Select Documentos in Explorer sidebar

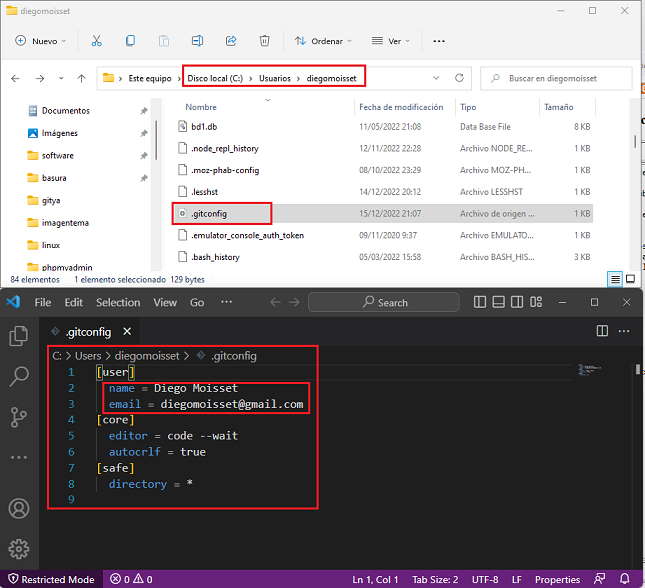tap(65, 111)
